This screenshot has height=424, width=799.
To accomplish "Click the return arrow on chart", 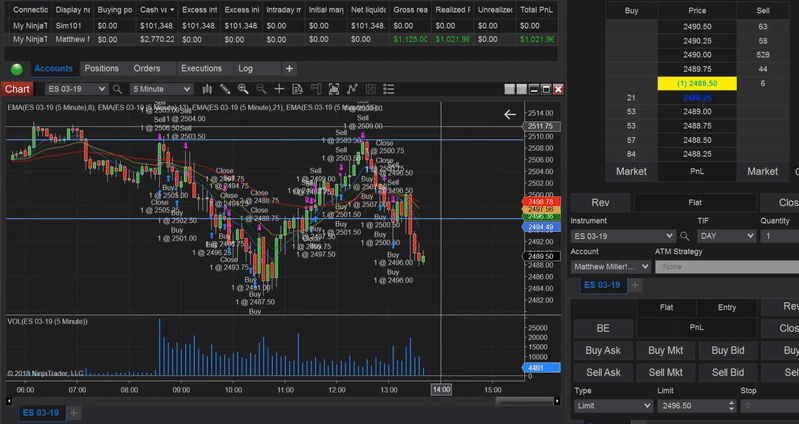I will coord(510,115).
